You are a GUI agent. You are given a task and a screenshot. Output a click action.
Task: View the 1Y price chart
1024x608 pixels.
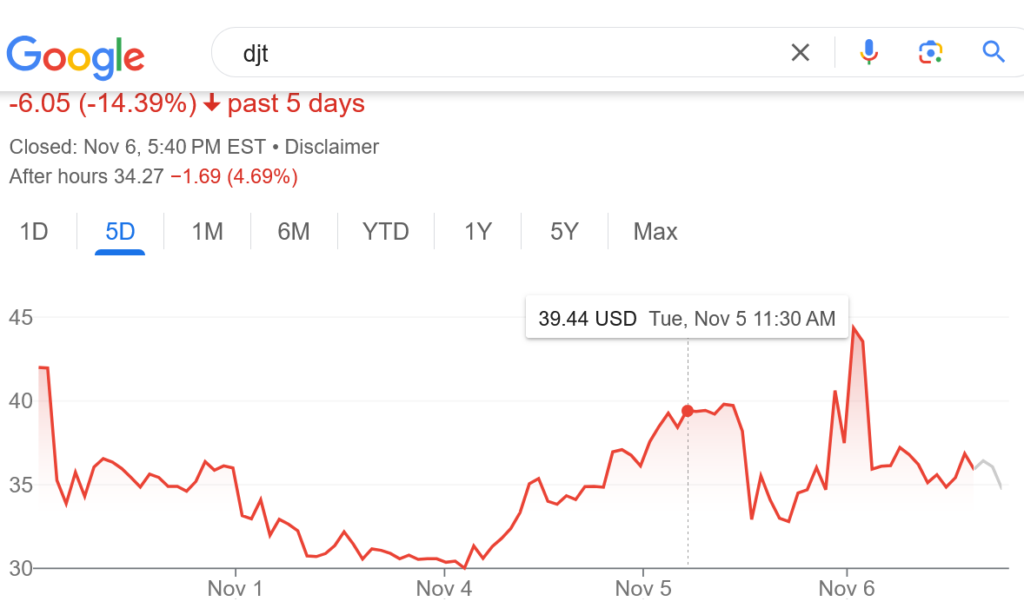(x=478, y=232)
